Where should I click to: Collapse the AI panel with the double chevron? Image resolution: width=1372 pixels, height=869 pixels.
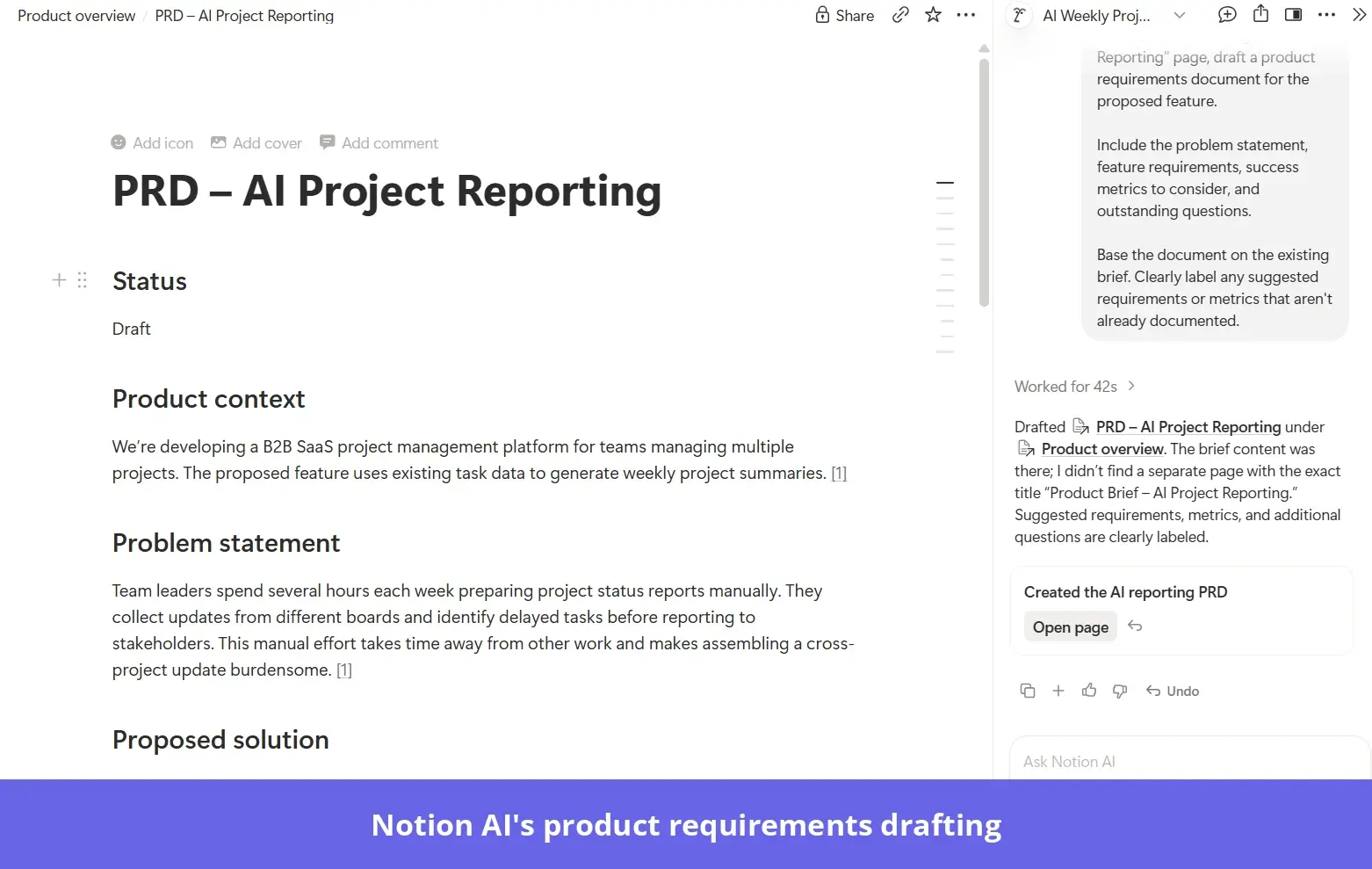(1359, 15)
